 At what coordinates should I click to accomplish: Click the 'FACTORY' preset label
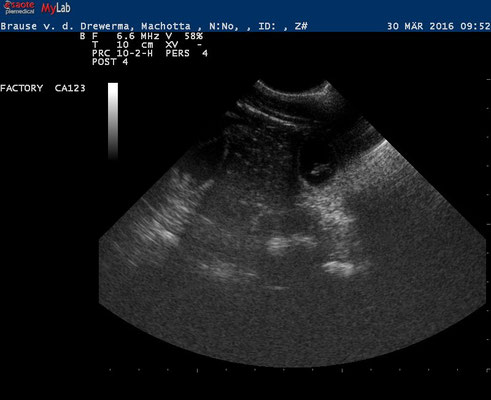[22, 88]
